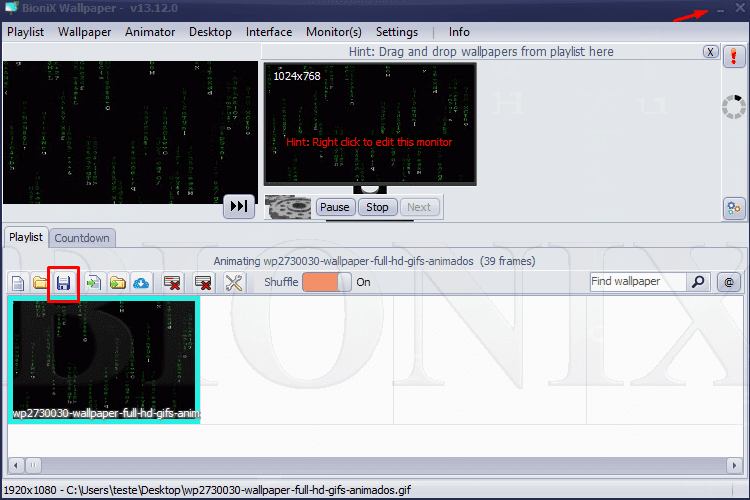Minimize the BioniX Wallpaper window
The width and height of the screenshot is (750, 500).
(720, 10)
